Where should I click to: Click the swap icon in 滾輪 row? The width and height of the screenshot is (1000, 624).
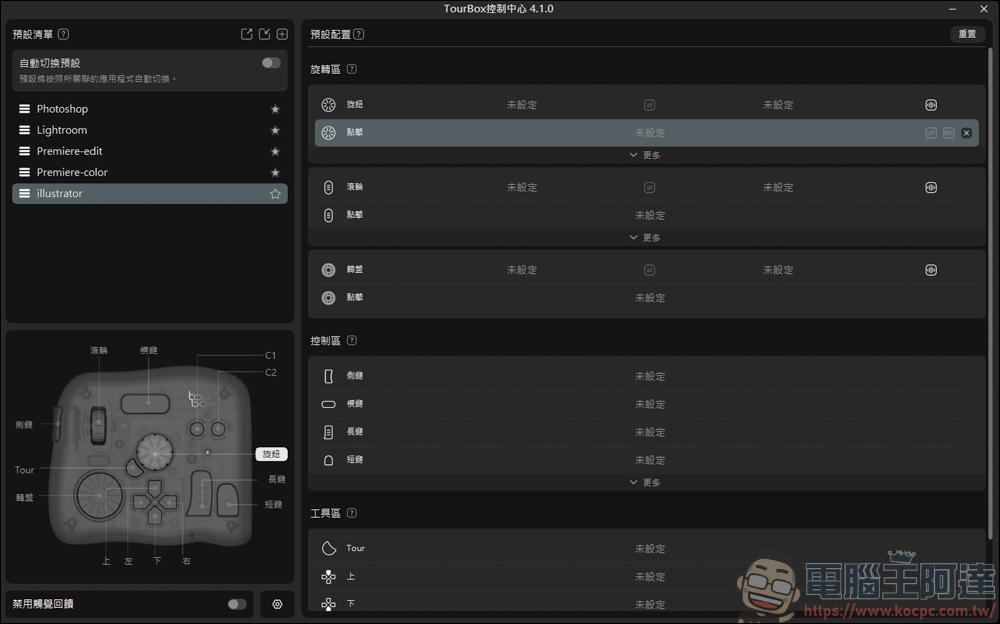coord(649,188)
